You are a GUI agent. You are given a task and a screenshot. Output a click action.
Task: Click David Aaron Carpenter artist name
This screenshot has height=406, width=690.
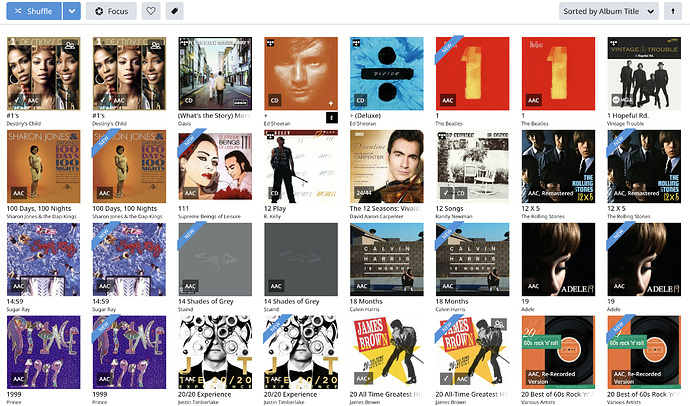point(376,216)
